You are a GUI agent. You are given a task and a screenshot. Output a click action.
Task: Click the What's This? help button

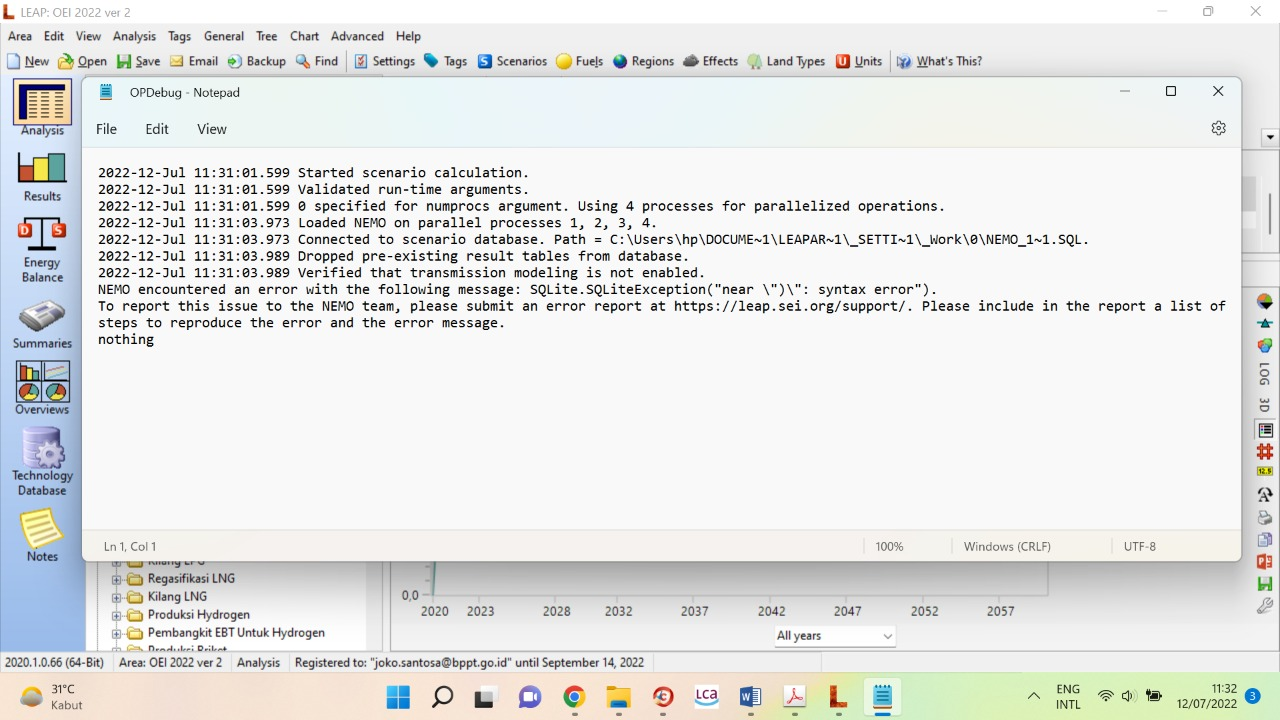click(x=939, y=61)
